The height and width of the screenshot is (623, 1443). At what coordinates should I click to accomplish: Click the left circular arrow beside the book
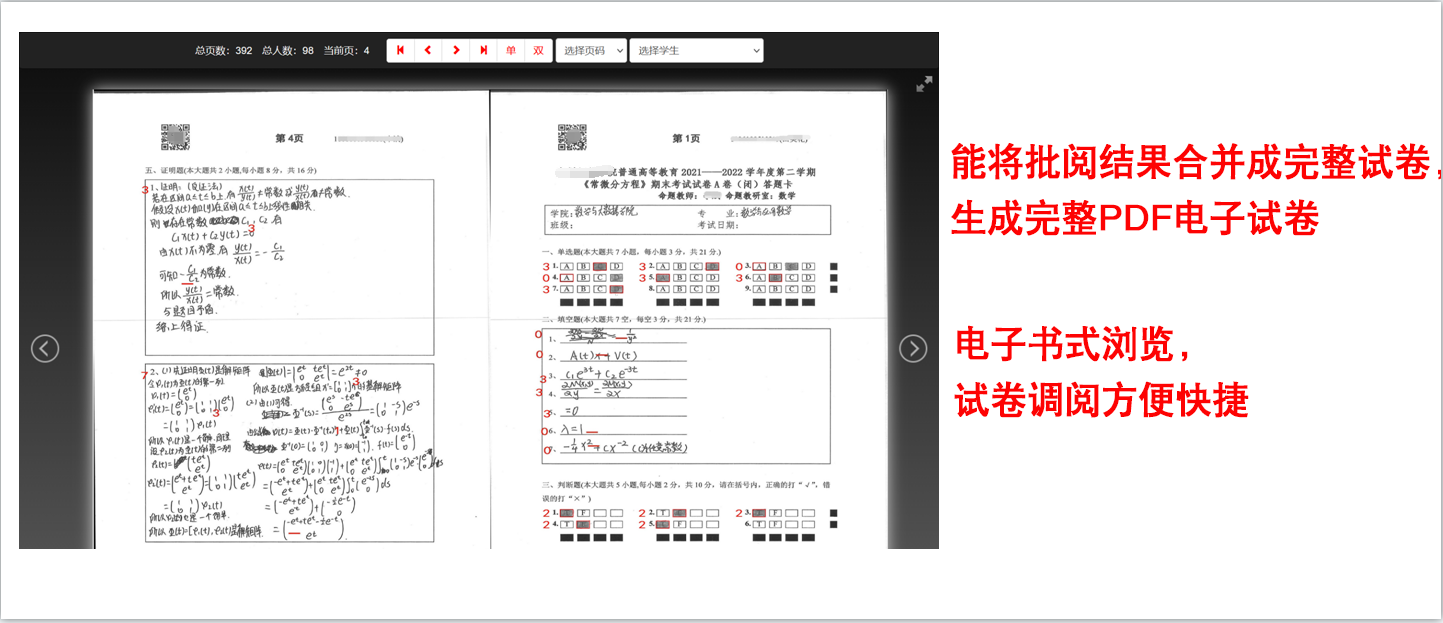[45, 348]
